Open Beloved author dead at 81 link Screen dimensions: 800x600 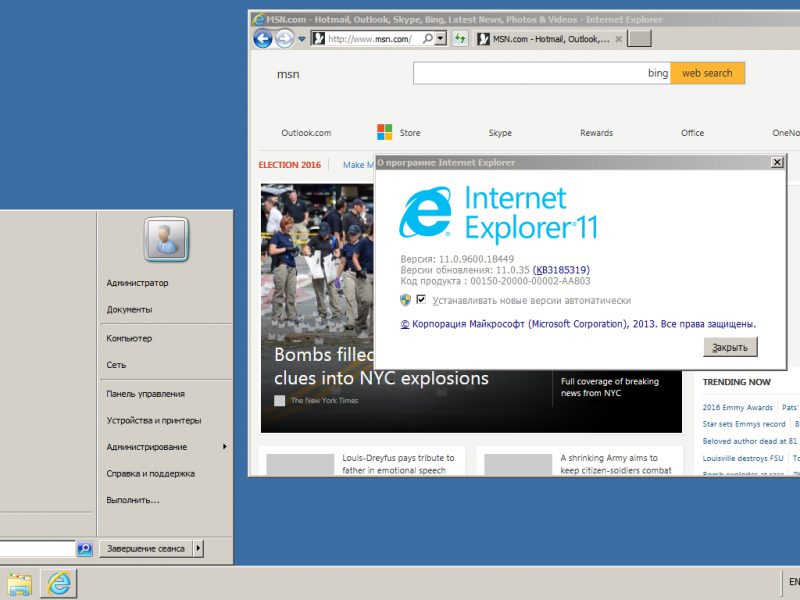[x=749, y=441]
